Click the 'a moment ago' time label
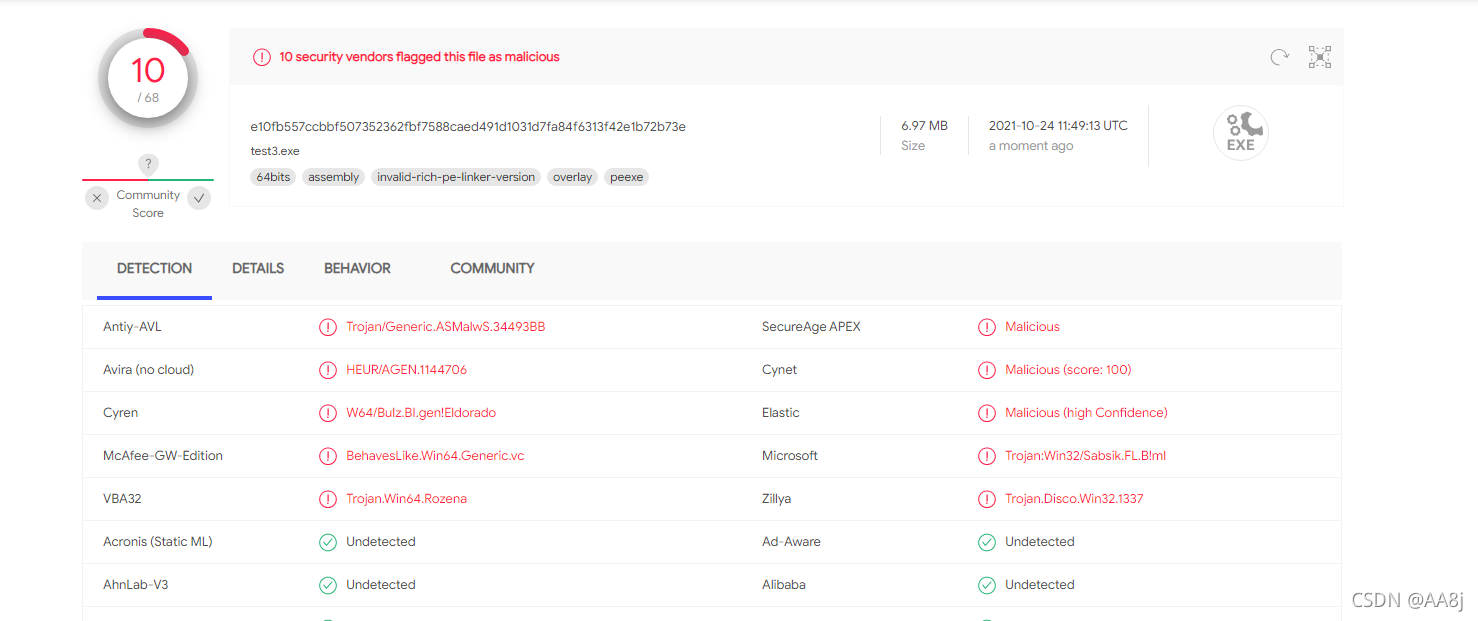Viewport: 1478px width, 621px height. tap(1031, 146)
